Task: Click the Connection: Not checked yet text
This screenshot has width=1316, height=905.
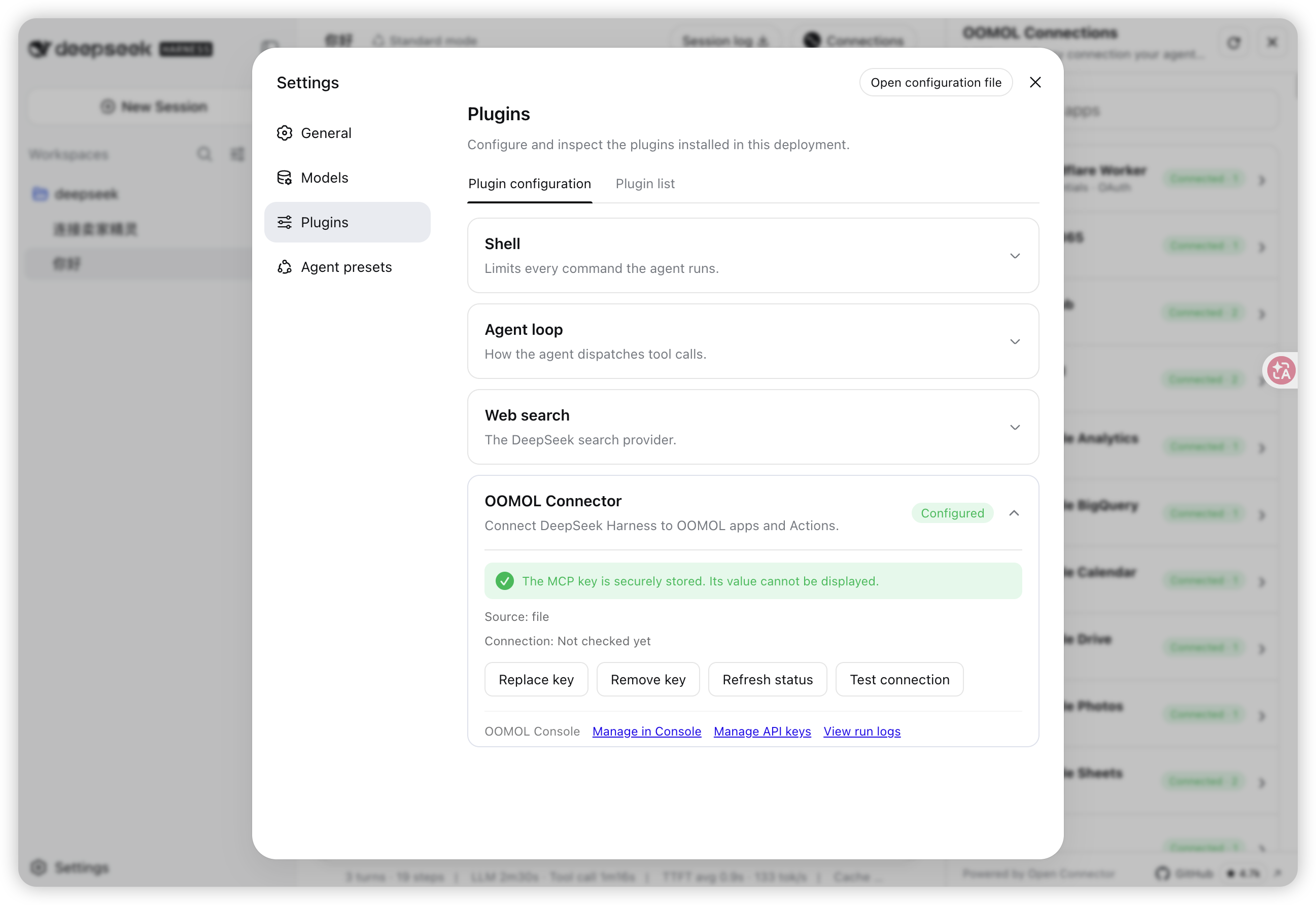Action: click(567, 641)
